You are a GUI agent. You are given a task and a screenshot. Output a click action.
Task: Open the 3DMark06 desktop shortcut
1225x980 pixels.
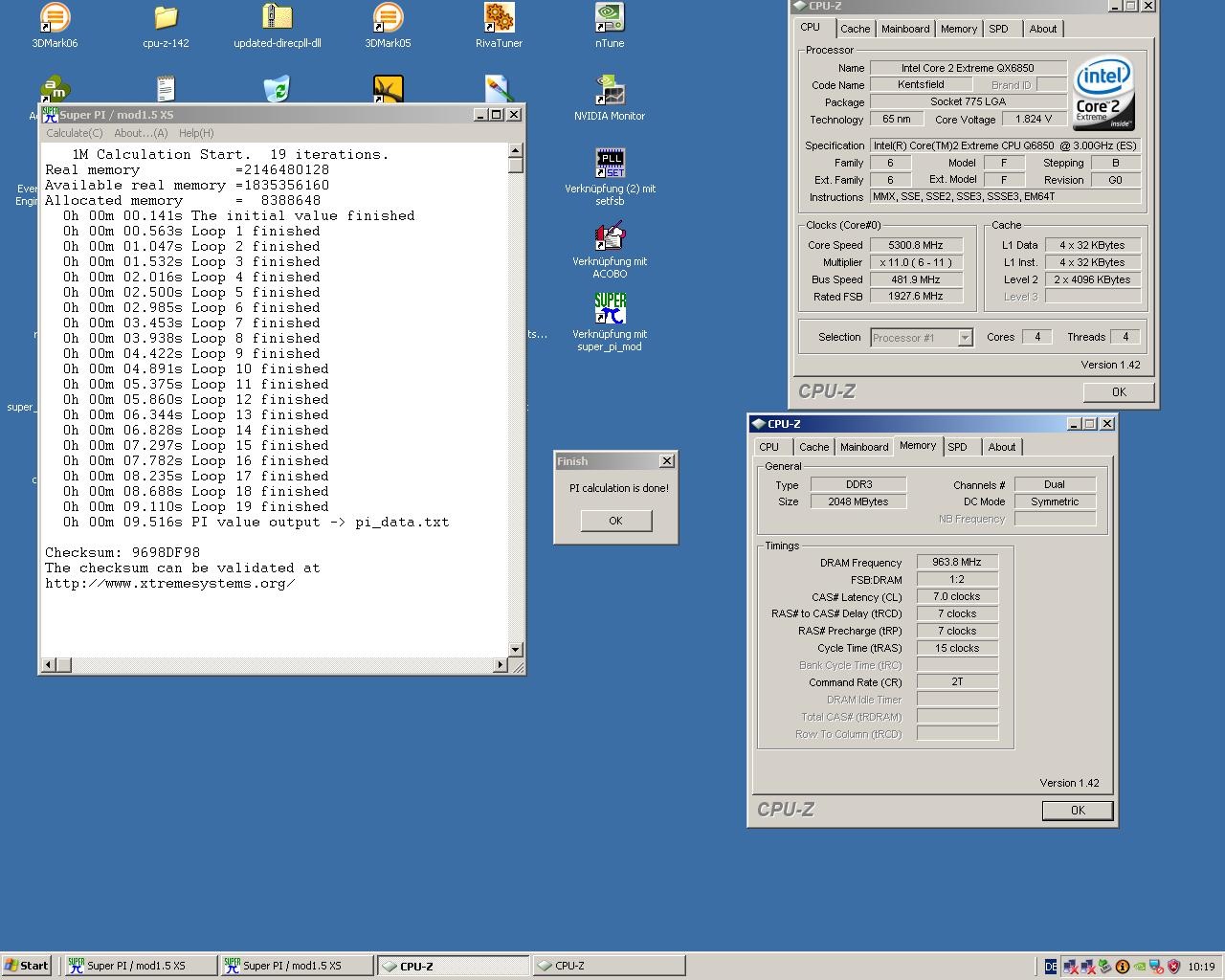pos(55,26)
